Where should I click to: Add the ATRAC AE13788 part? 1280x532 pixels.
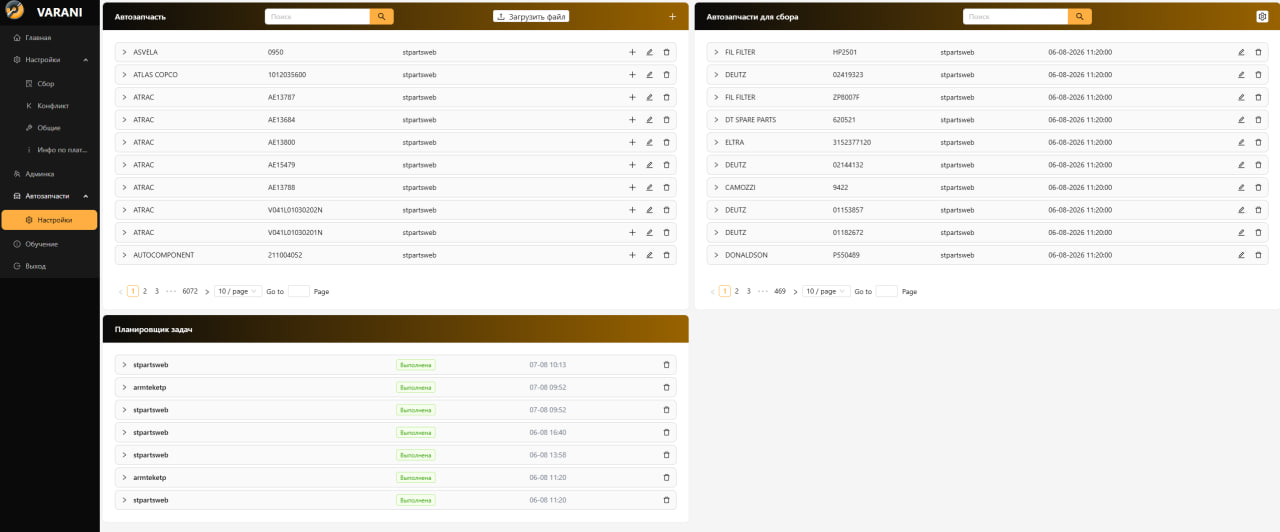pyautogui.click(x=632, y=187)
